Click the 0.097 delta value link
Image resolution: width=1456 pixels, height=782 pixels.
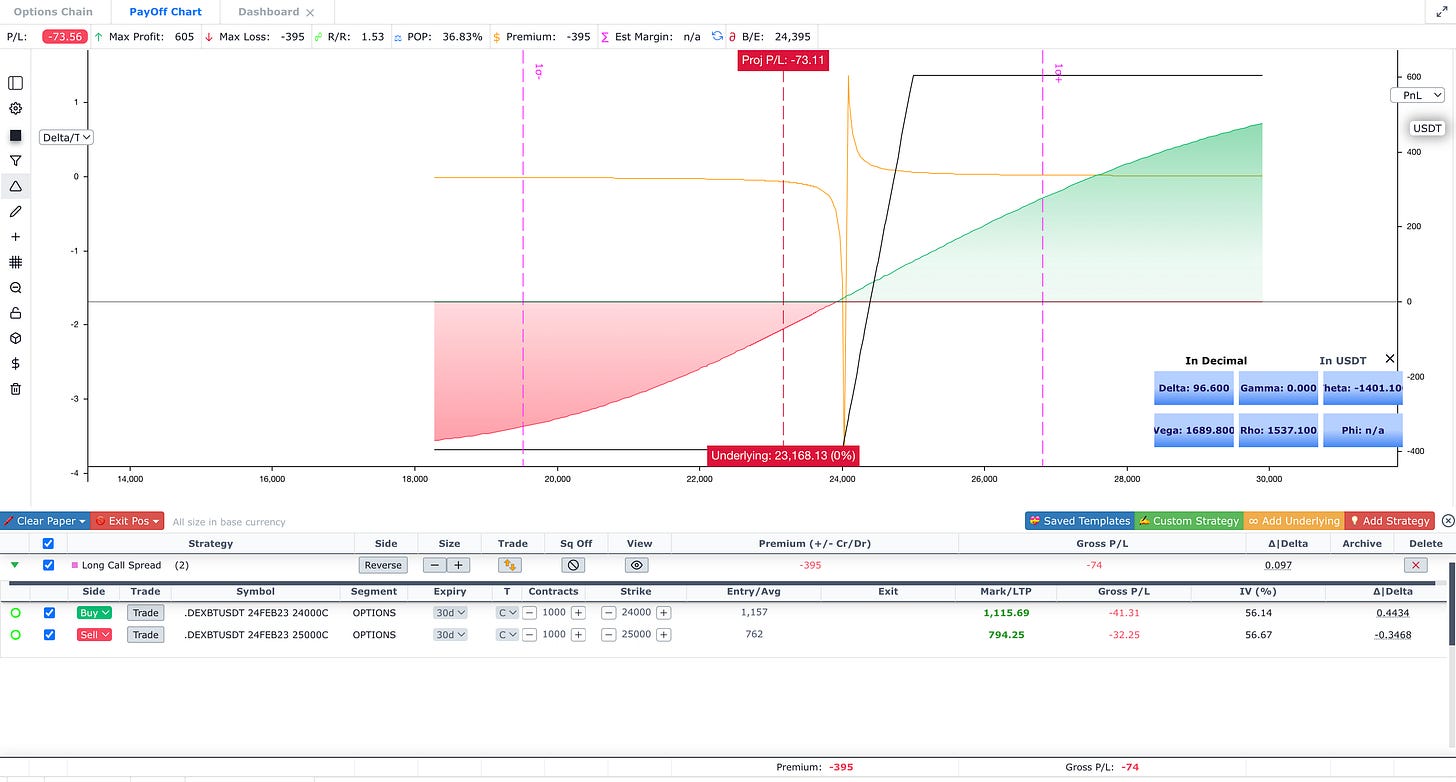tap(1277, 565)
